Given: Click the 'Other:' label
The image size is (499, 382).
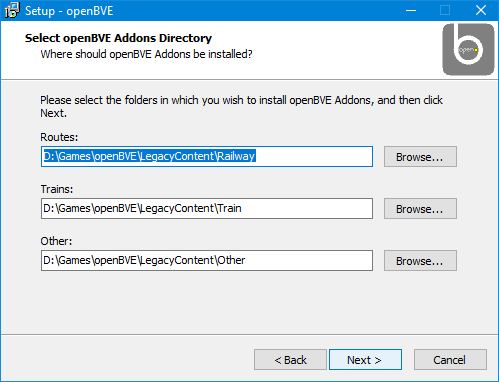Looking at the screenshot, I should 56,241.
